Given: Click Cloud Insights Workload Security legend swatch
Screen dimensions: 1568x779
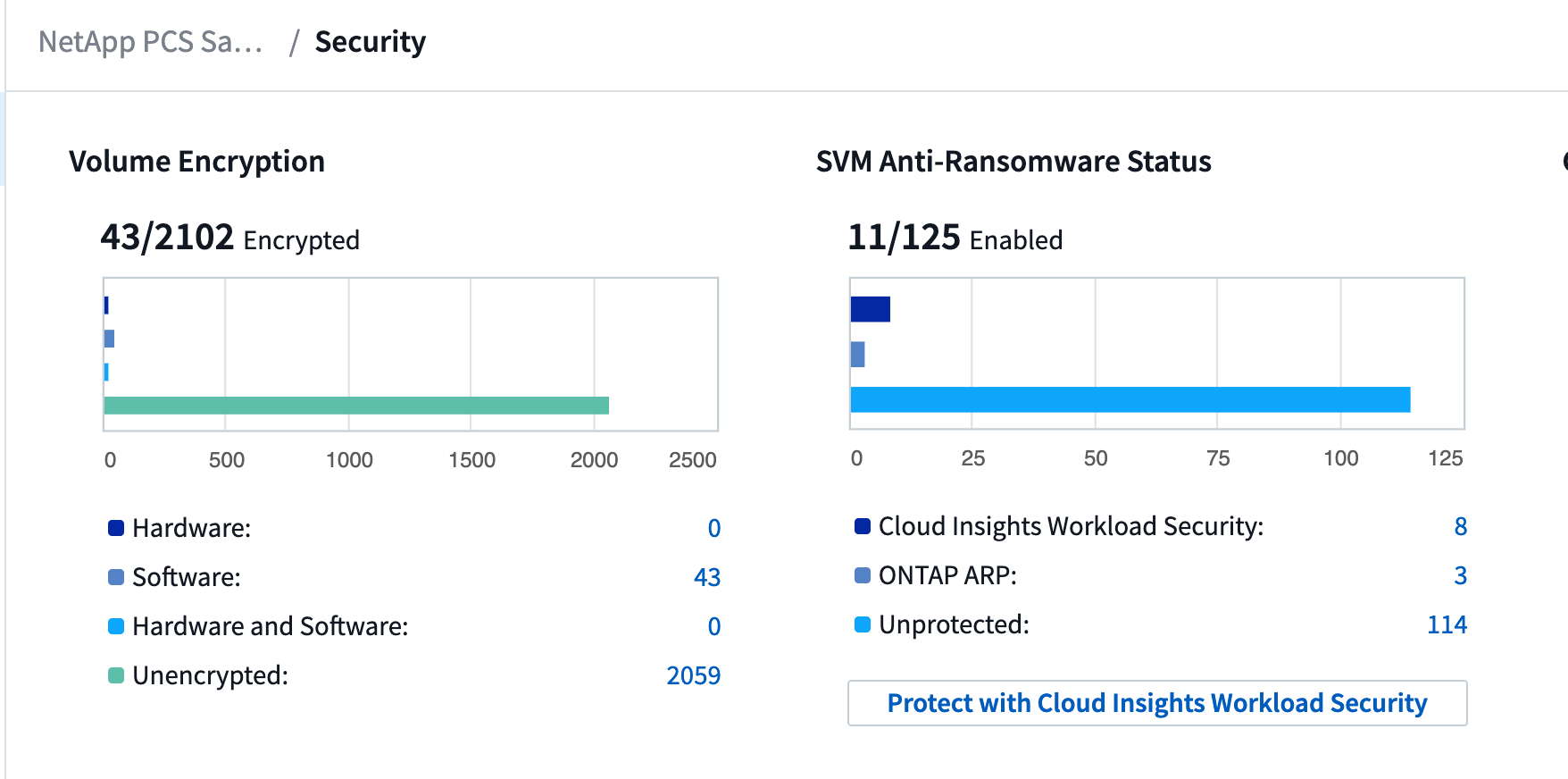Looking at the screenshot, I should (863, 526).
